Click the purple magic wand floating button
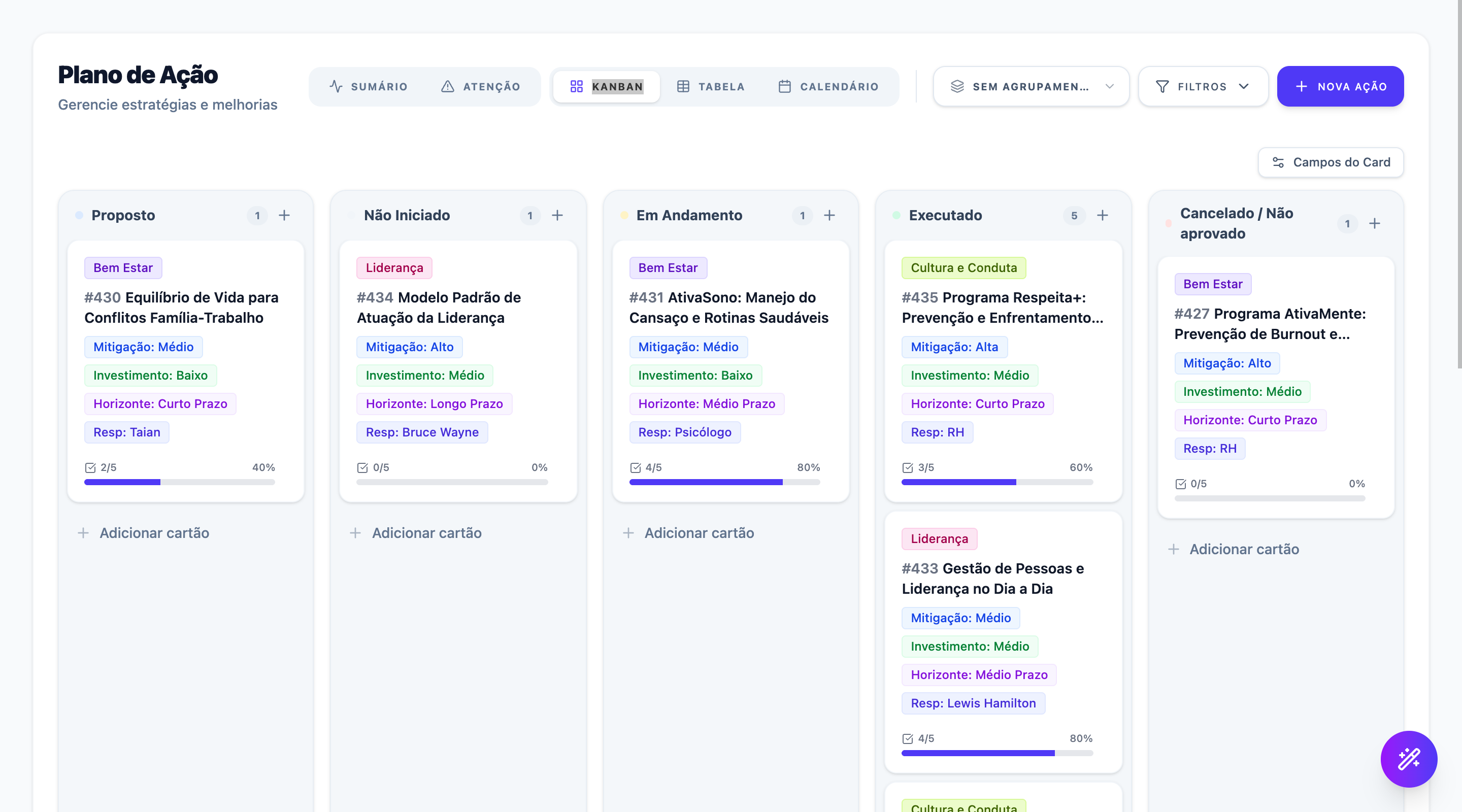This screenshot has width=1462, height=812. [x=1409, y=759]
